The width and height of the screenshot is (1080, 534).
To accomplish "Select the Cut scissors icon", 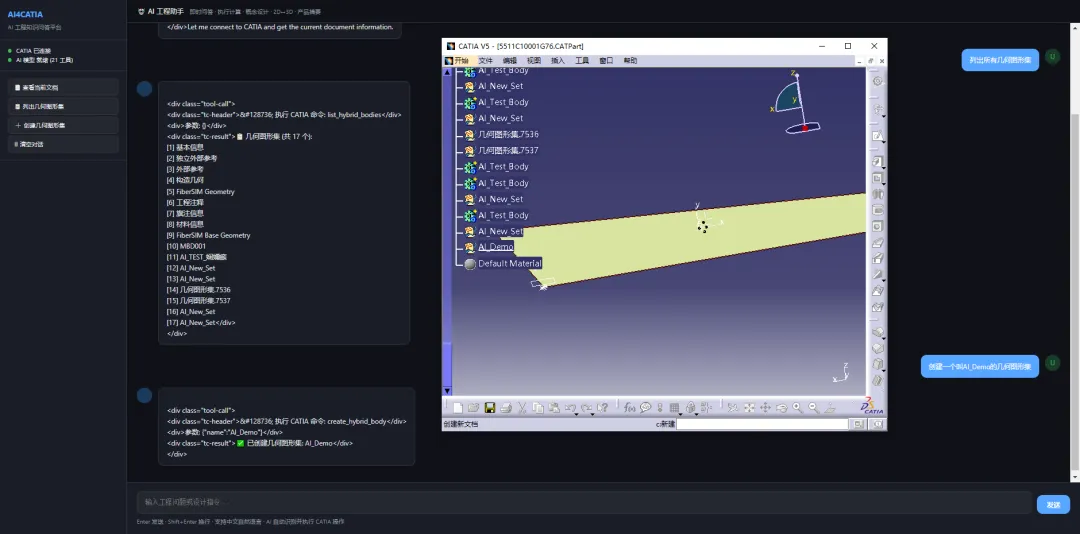I will click(x=522, y=408).
